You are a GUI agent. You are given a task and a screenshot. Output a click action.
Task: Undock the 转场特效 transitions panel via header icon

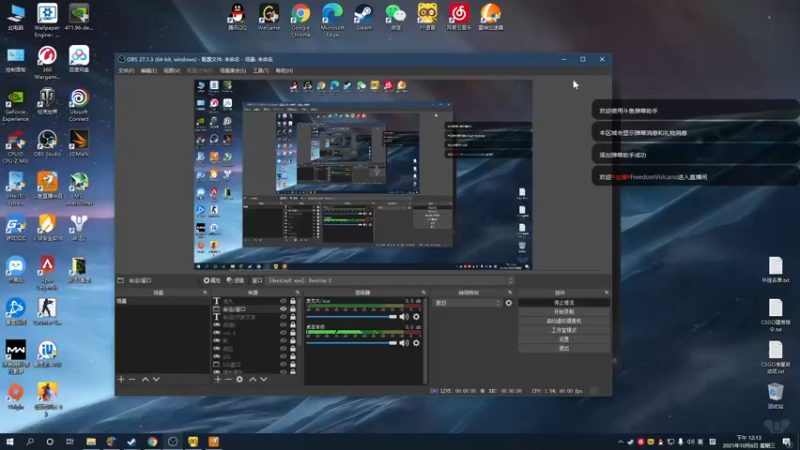point(510,292)
